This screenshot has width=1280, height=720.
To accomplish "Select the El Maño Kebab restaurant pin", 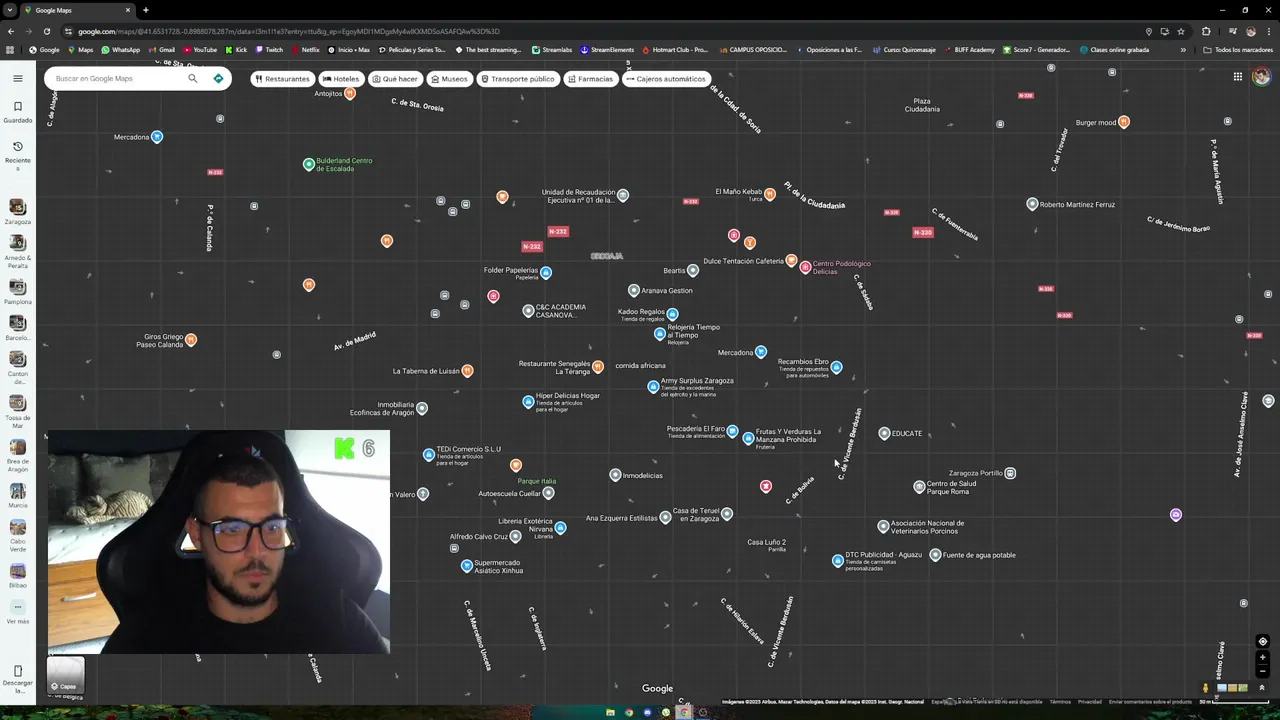I will [x=770, y=195].
